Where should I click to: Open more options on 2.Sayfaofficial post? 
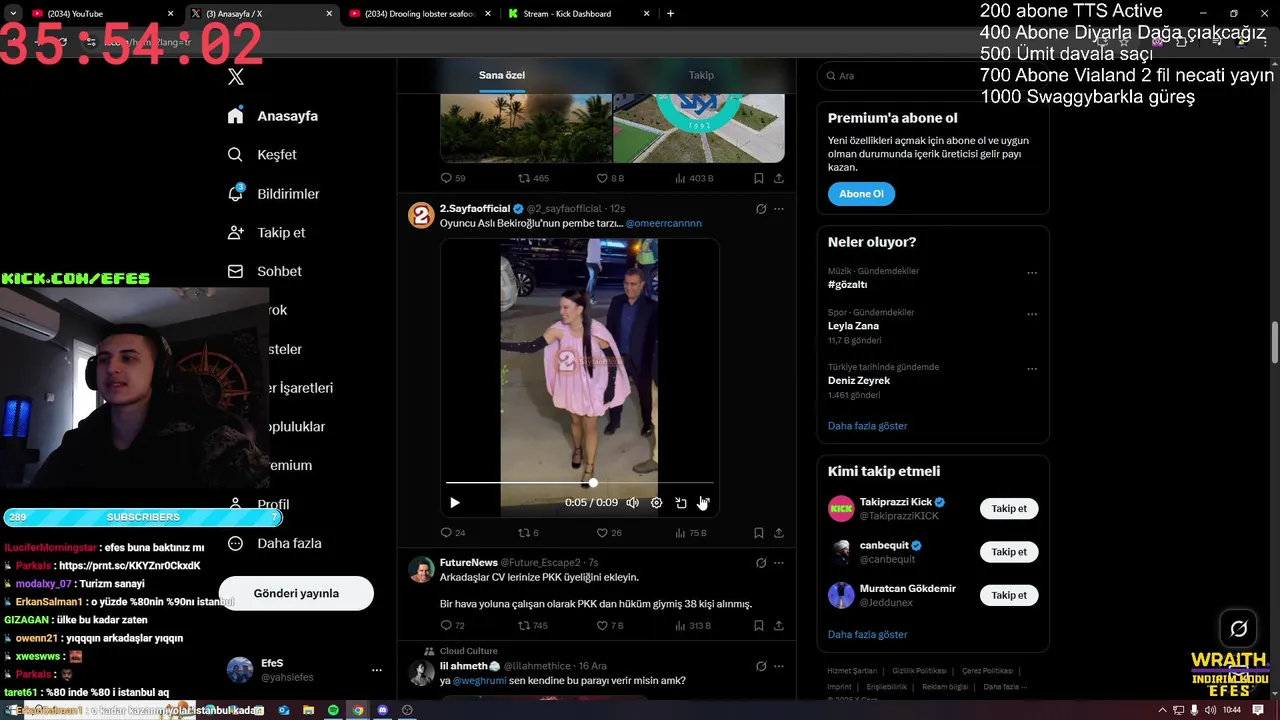coord(779,209)
